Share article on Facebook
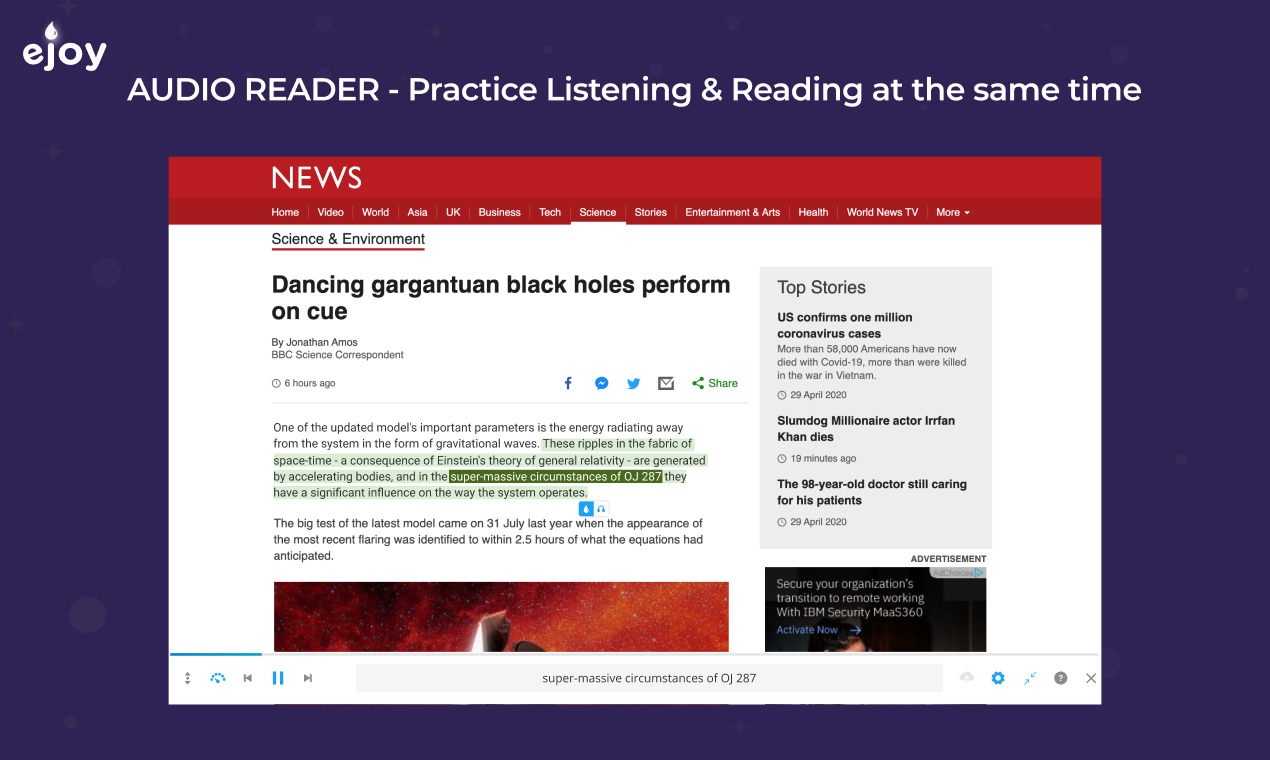 click(x=568, y=383)
